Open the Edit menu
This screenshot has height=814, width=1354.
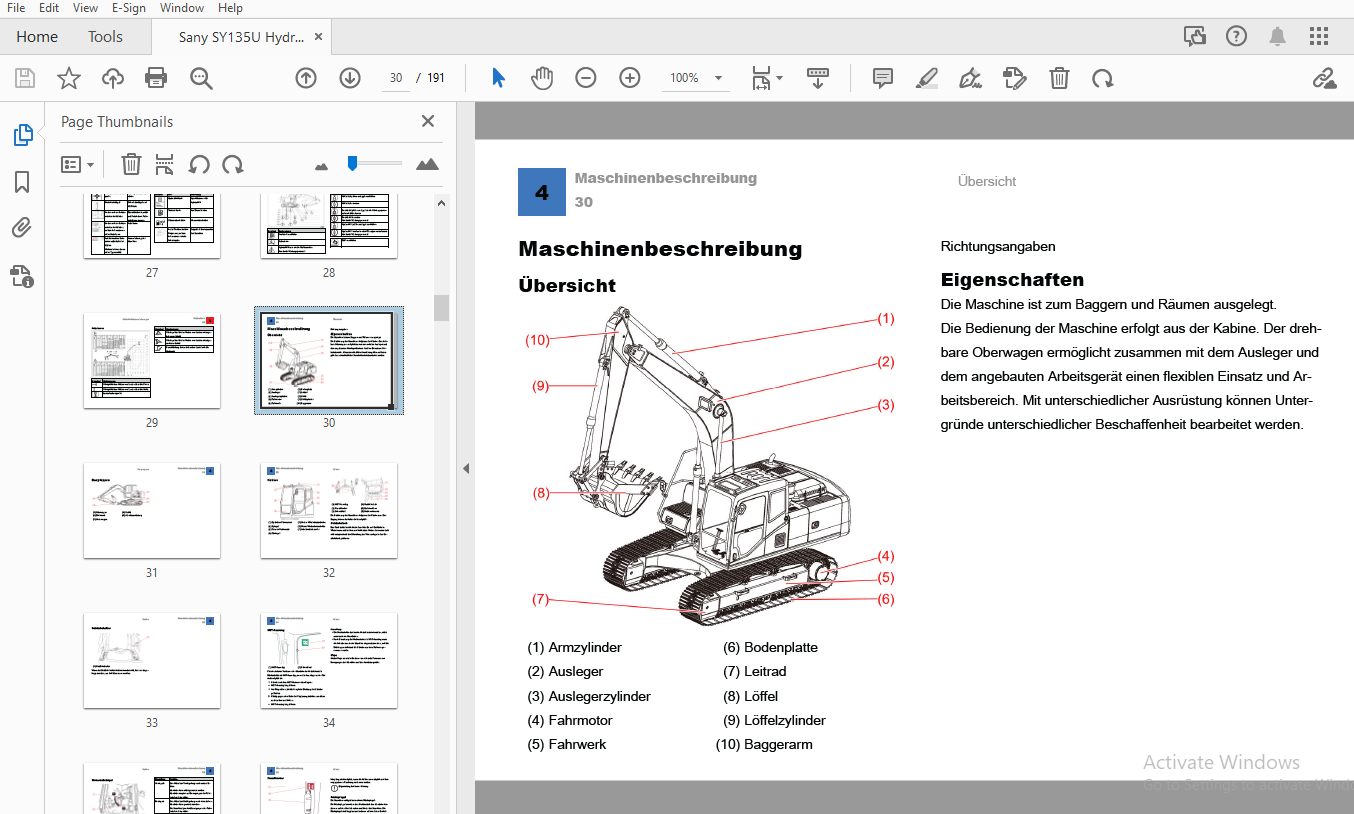click(x=49, y=8)
